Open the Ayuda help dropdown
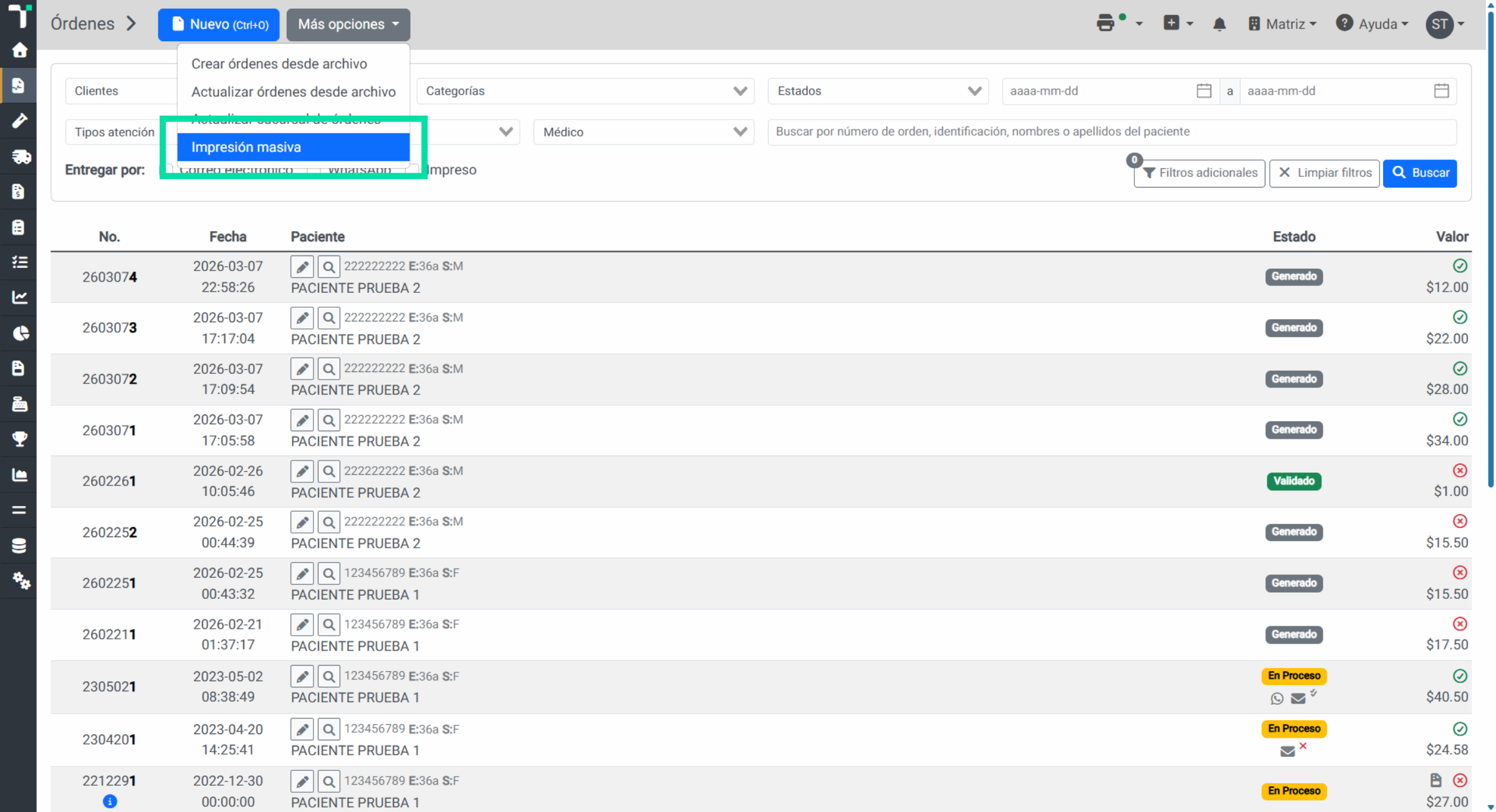Viewport: 1496px width, 812px height. [x=1372, y=24]
